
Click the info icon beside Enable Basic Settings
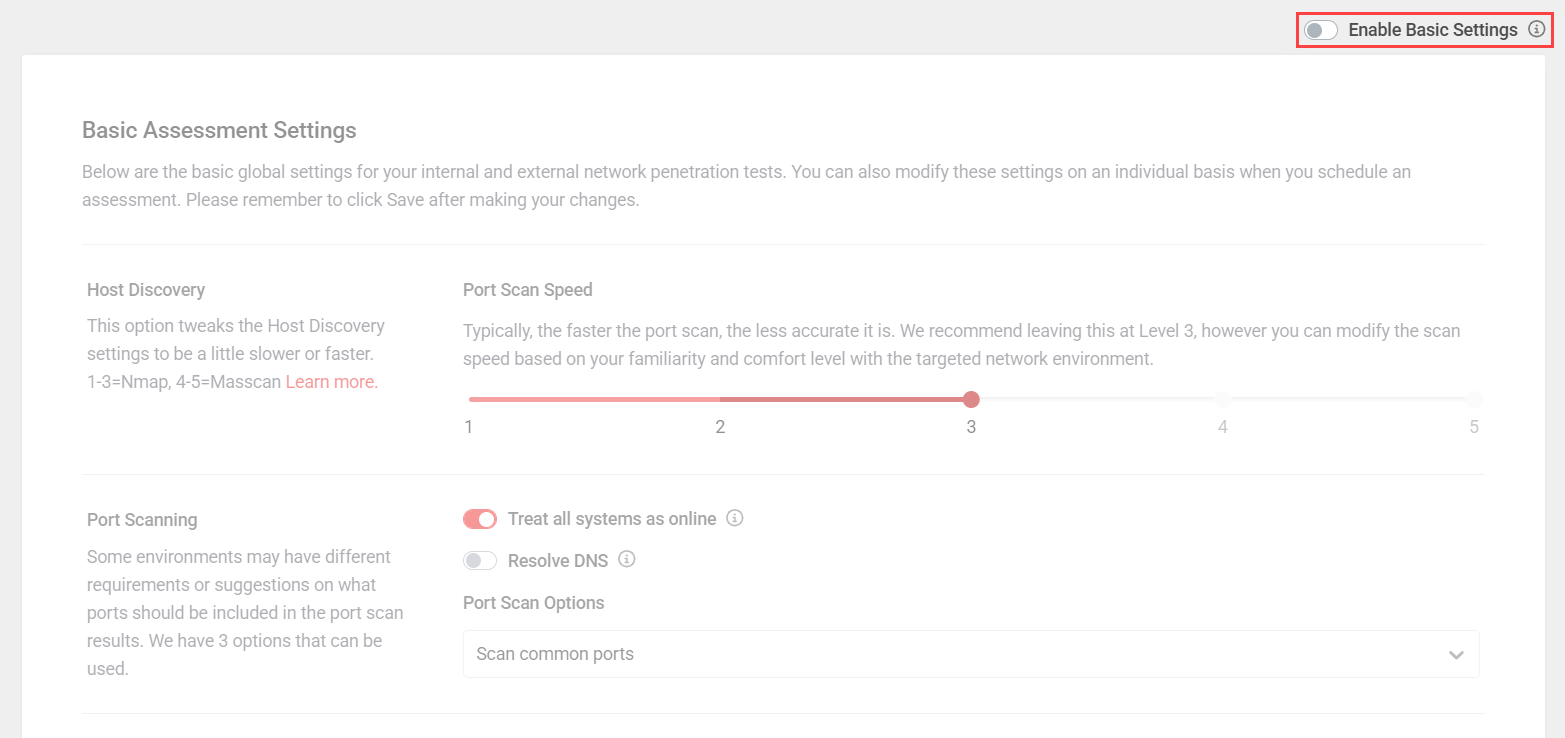point(1537,30)
